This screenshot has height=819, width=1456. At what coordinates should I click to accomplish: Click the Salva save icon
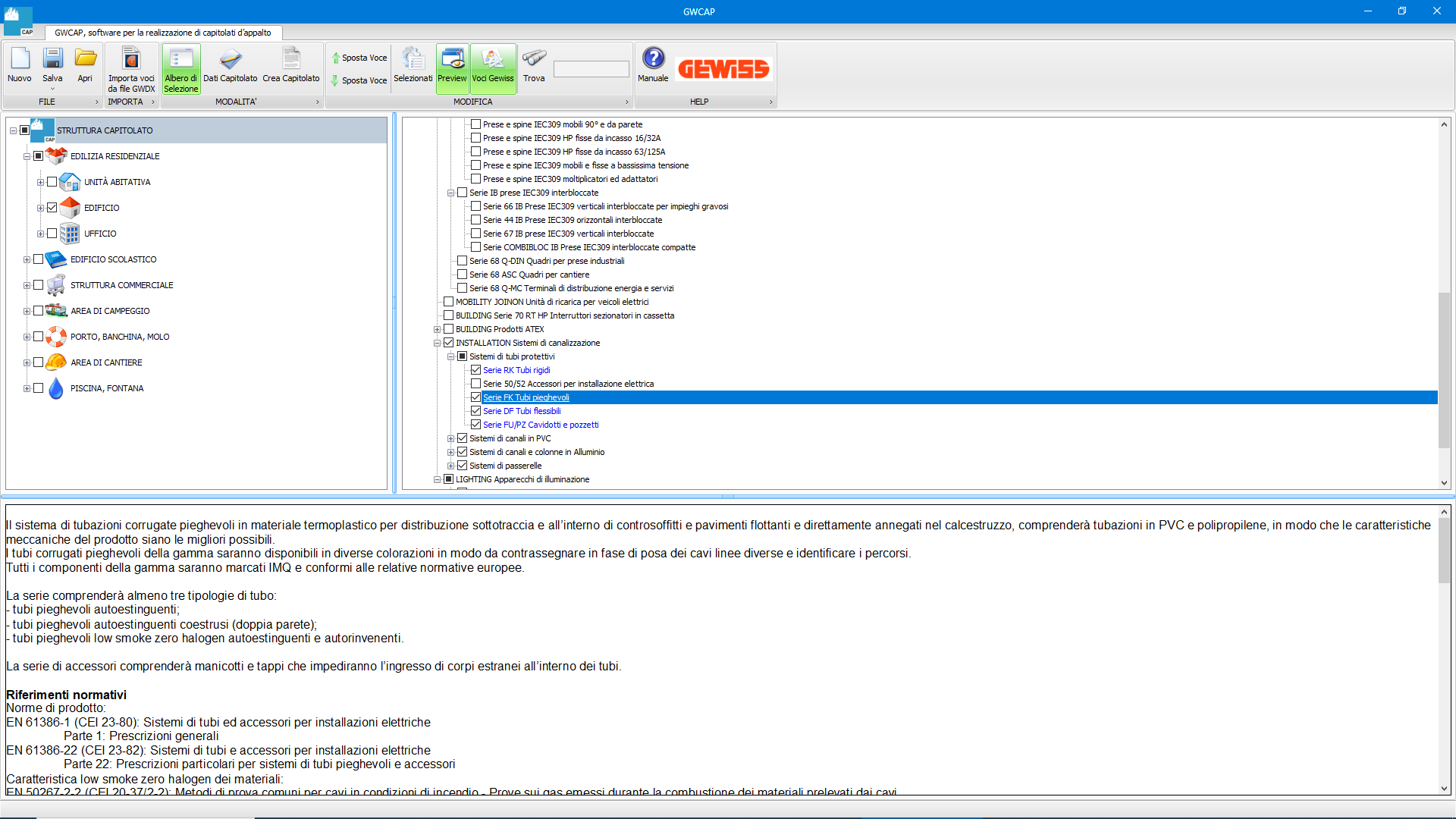[x=52, y=59]
